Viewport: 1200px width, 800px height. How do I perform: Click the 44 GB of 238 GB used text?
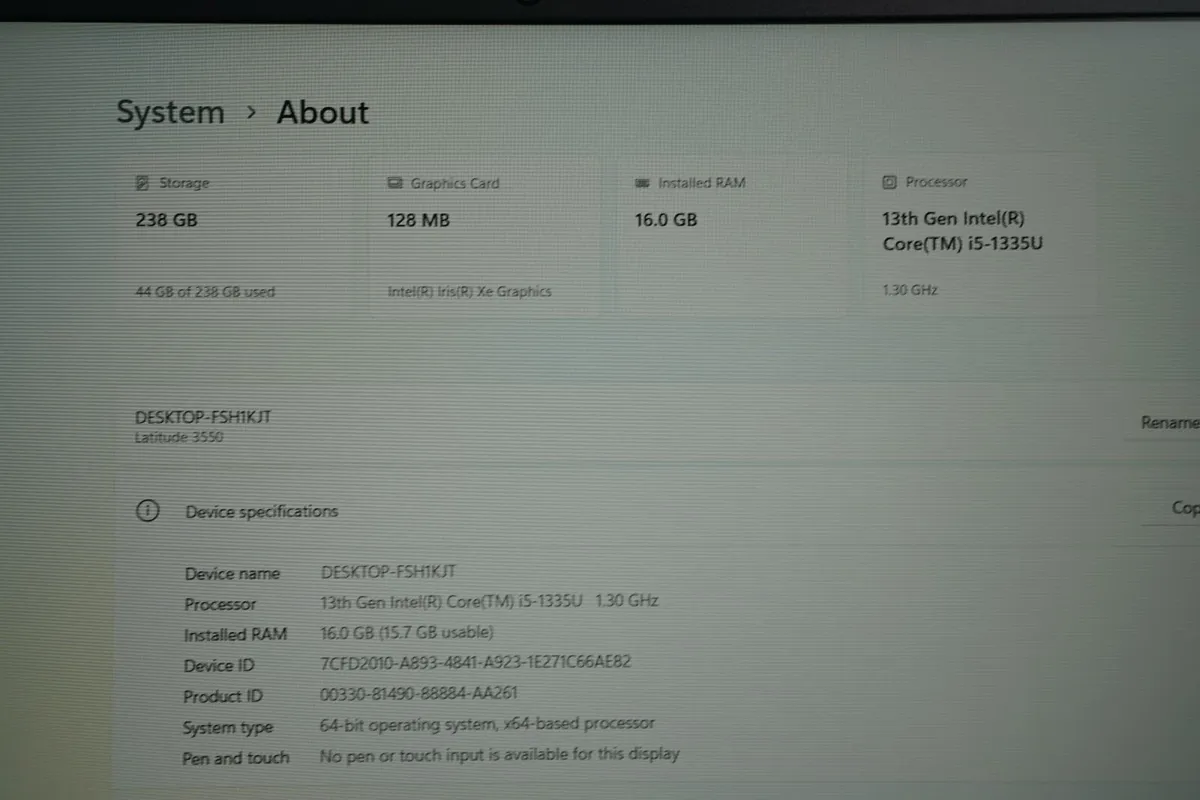tap(205, 292)
